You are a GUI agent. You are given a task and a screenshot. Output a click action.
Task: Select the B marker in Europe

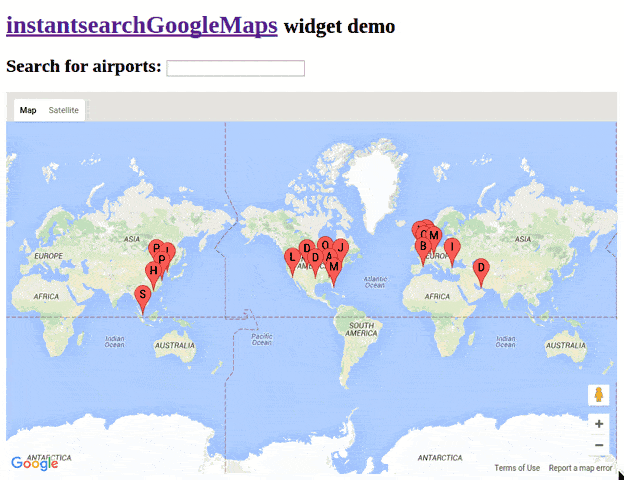(423, 246)
